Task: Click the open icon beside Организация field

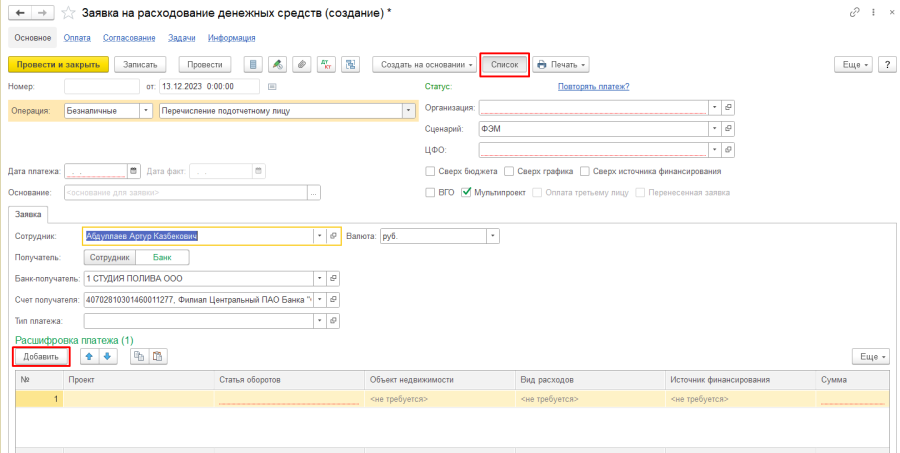Action: (x=729, y=107)
